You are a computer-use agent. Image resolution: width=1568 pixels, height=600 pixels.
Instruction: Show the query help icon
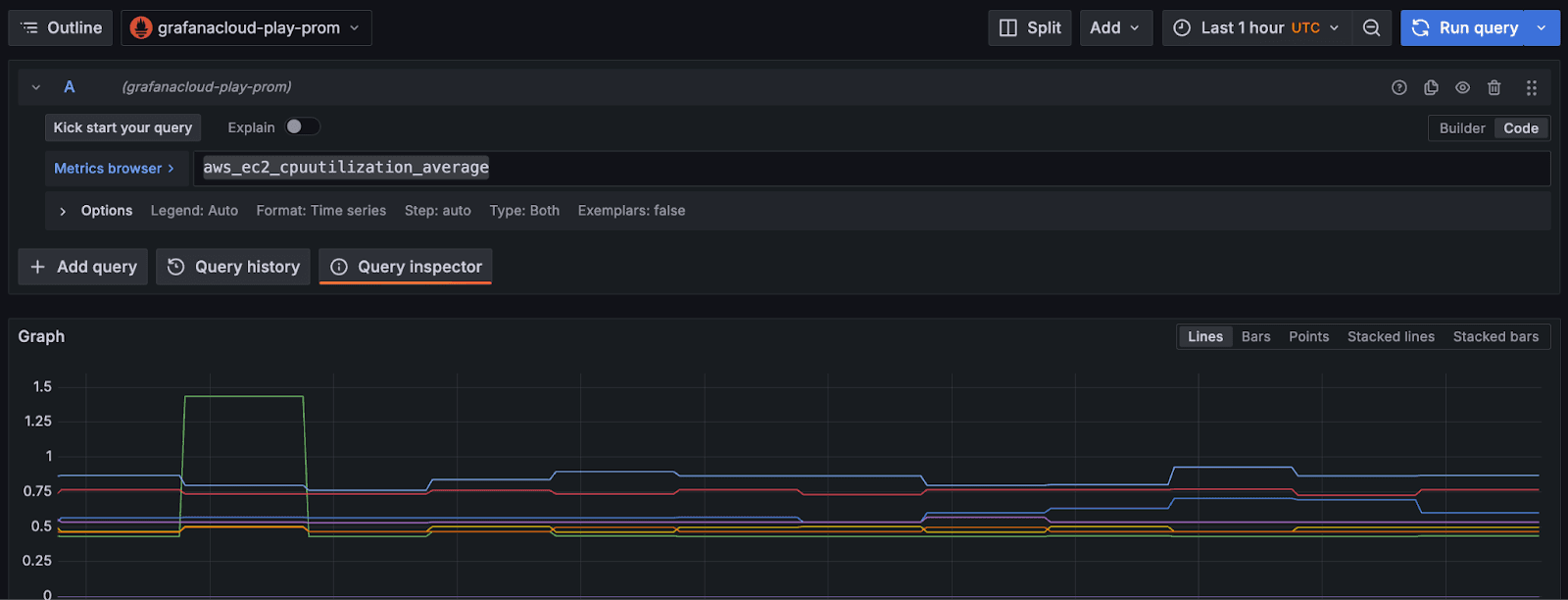1399,87
